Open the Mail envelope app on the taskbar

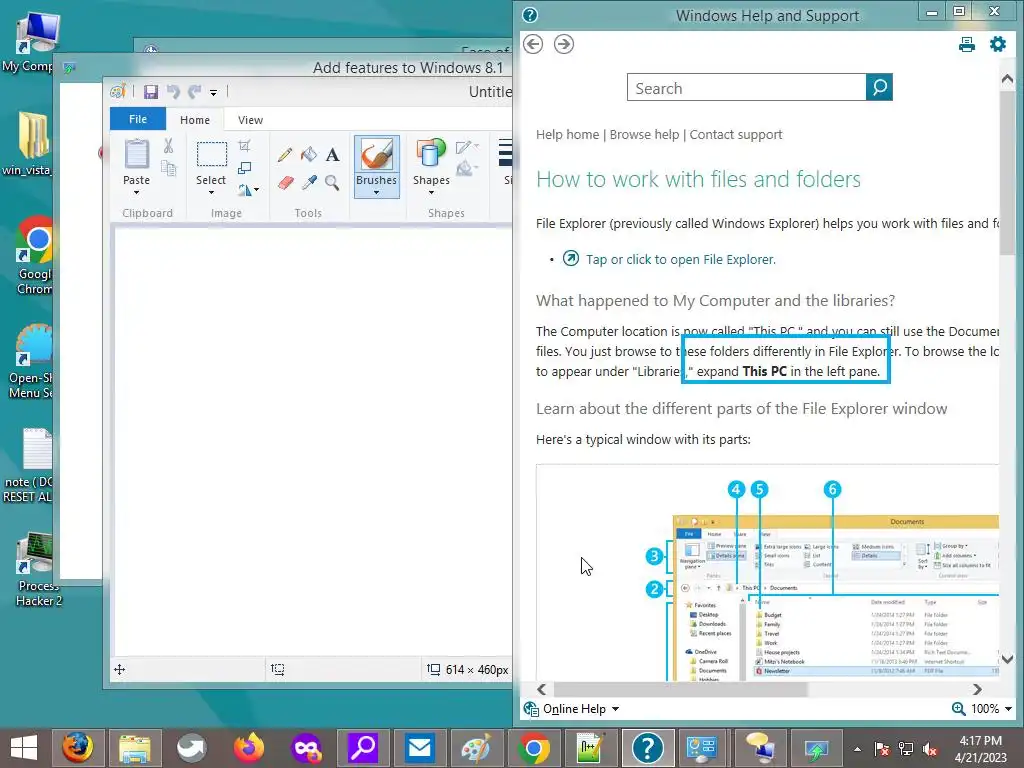point(419,748)
